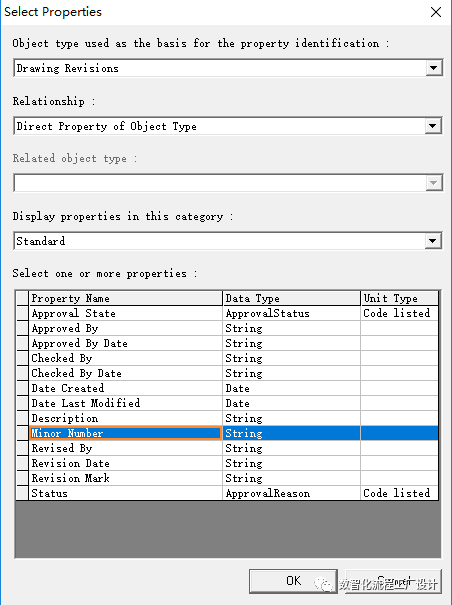Select the row header of Revision Date
452x605 pixels.
22,463
